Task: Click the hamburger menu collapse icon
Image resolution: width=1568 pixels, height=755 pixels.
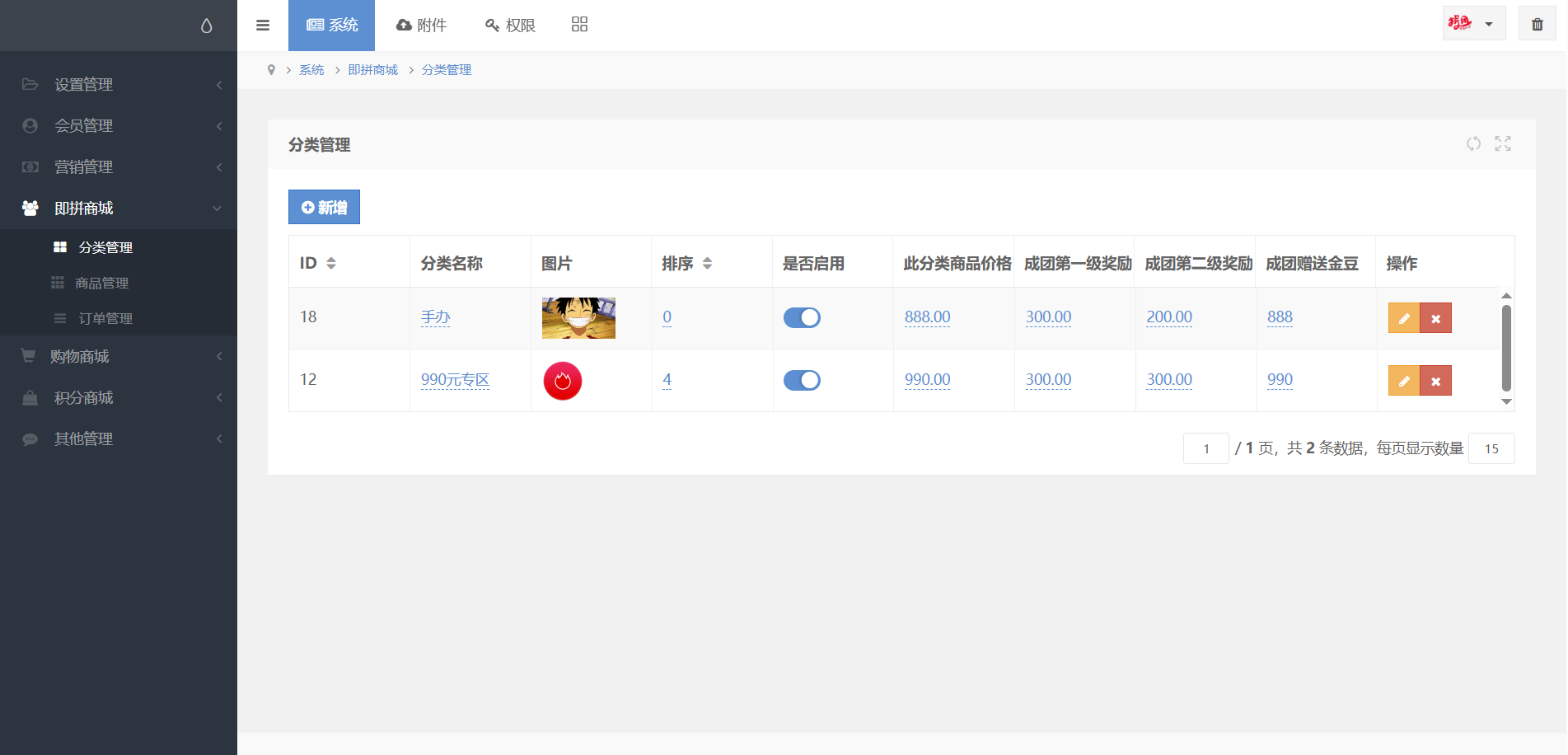Action: pyautogui.click(x=263, y=26)
